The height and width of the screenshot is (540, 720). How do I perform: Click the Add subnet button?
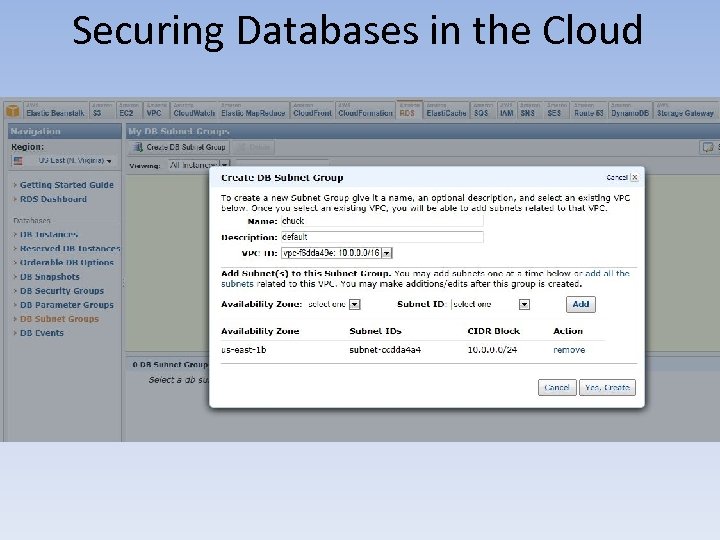tap(580, 304)
